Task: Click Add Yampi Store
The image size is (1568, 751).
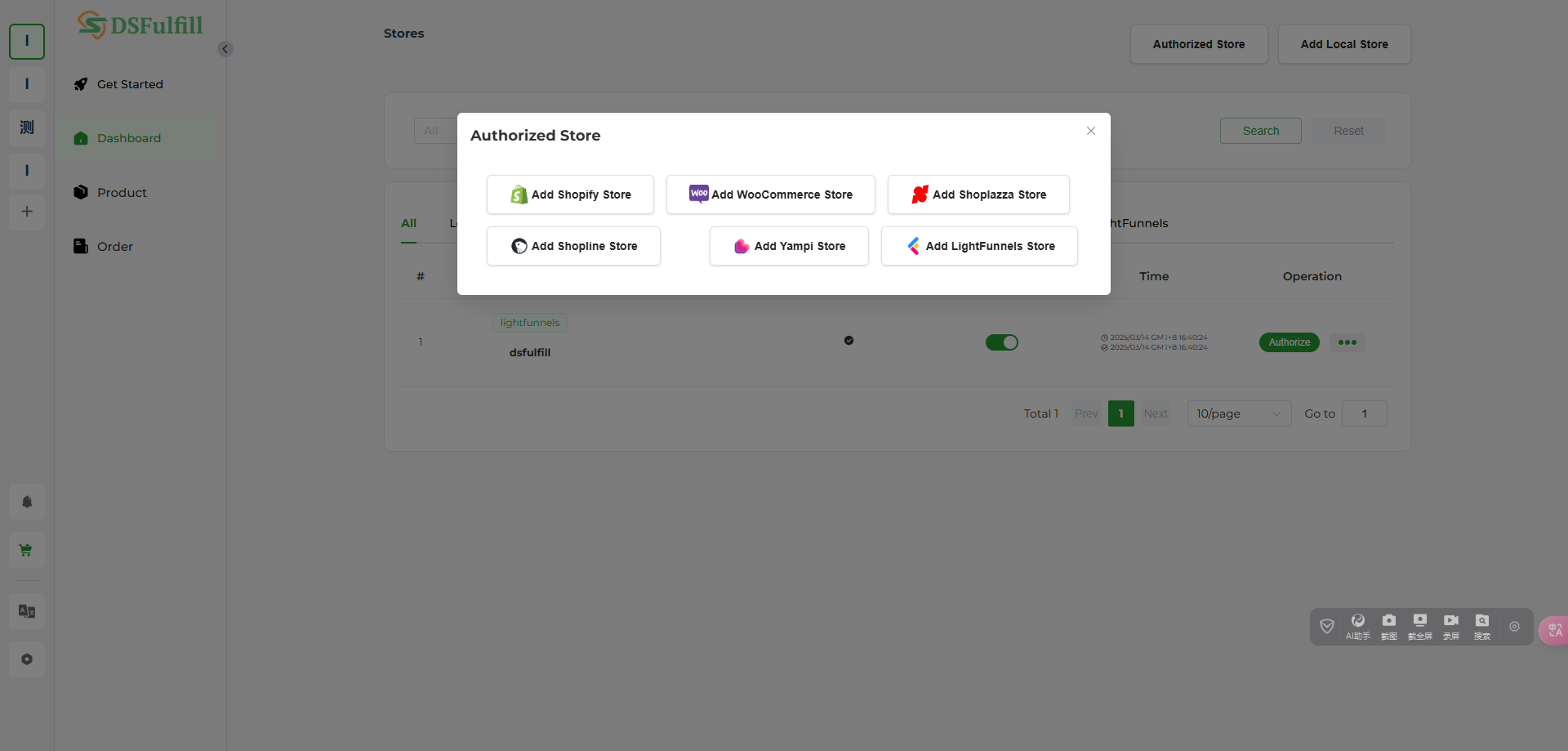Action: click(789, 246)
